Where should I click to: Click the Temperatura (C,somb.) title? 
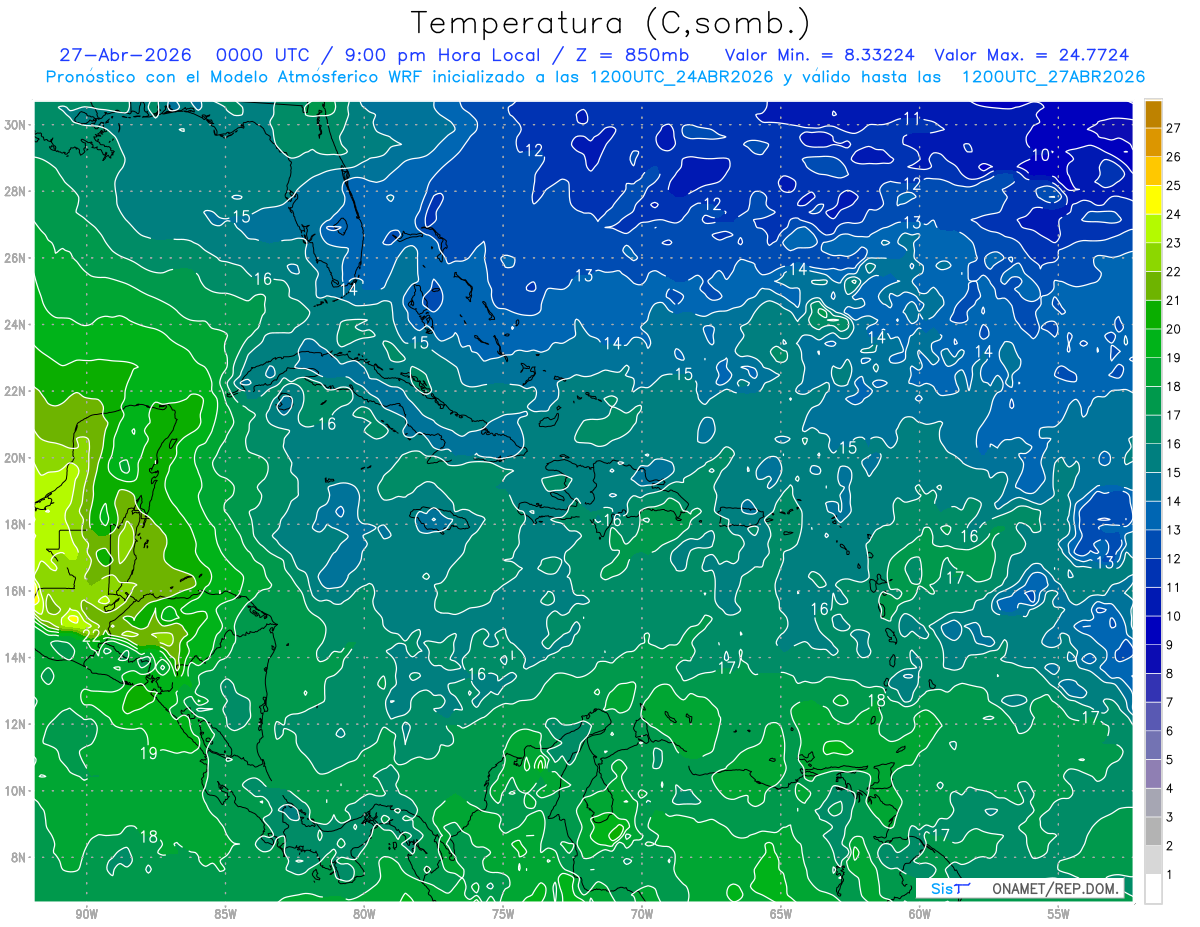pyautogui.click(x=610, y=22)
